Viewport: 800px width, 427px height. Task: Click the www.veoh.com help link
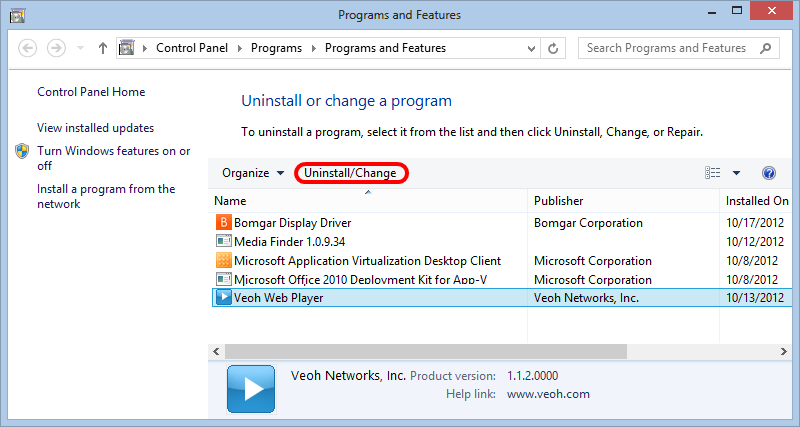(548, 394)
